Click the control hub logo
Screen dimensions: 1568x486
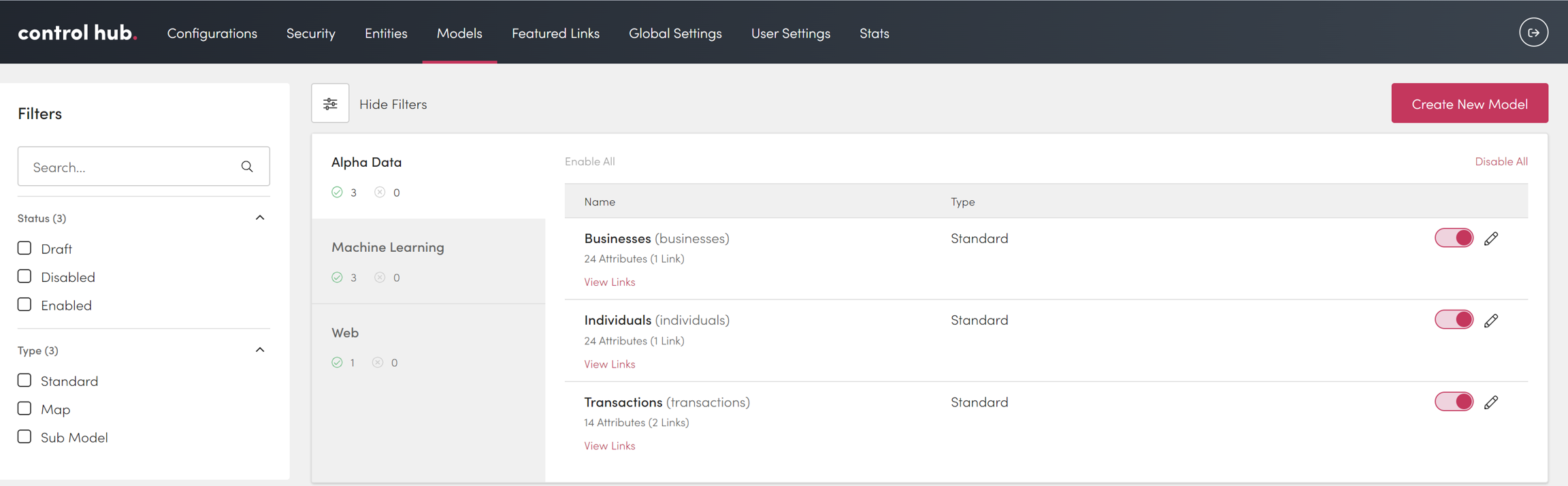77,33
